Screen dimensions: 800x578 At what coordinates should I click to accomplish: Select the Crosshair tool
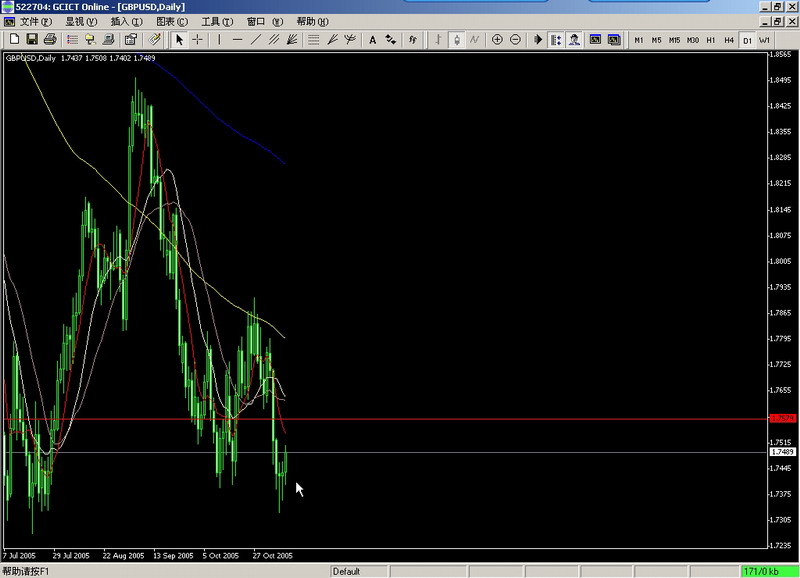[197, 40]
